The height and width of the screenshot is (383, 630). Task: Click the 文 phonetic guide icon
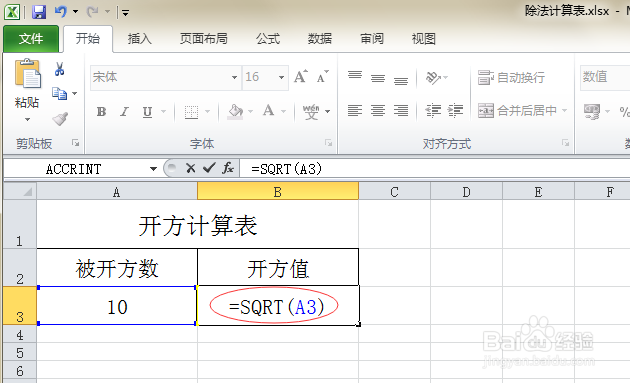coord(311,112)
